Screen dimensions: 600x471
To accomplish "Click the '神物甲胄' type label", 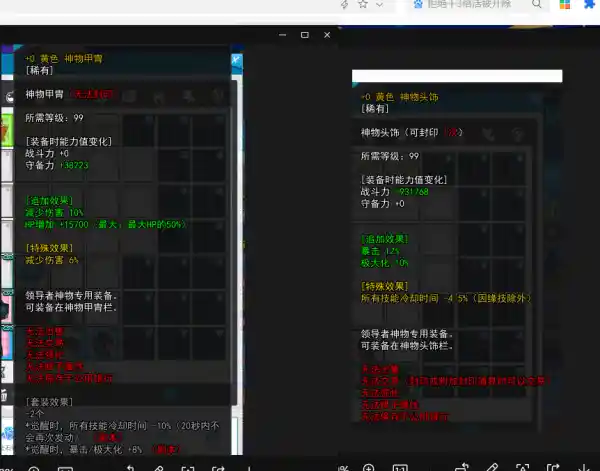I will tap(44, 94).
